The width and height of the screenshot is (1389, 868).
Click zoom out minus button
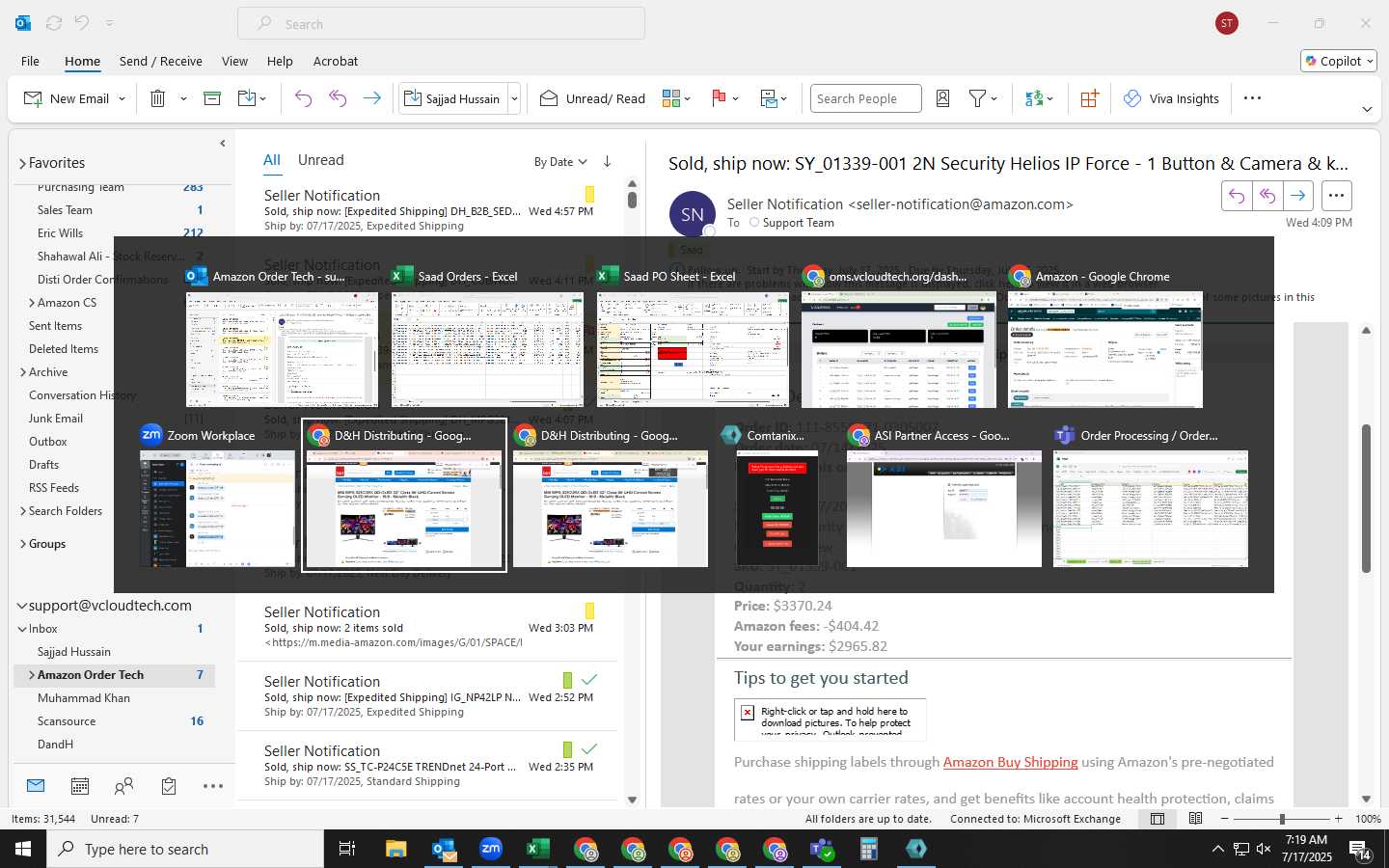1225,819
